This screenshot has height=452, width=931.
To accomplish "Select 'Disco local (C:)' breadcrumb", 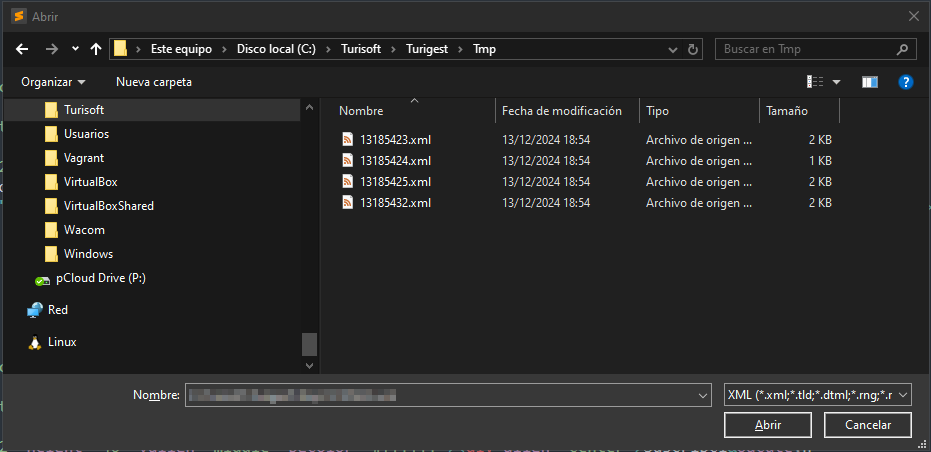I will pos(276,49).
